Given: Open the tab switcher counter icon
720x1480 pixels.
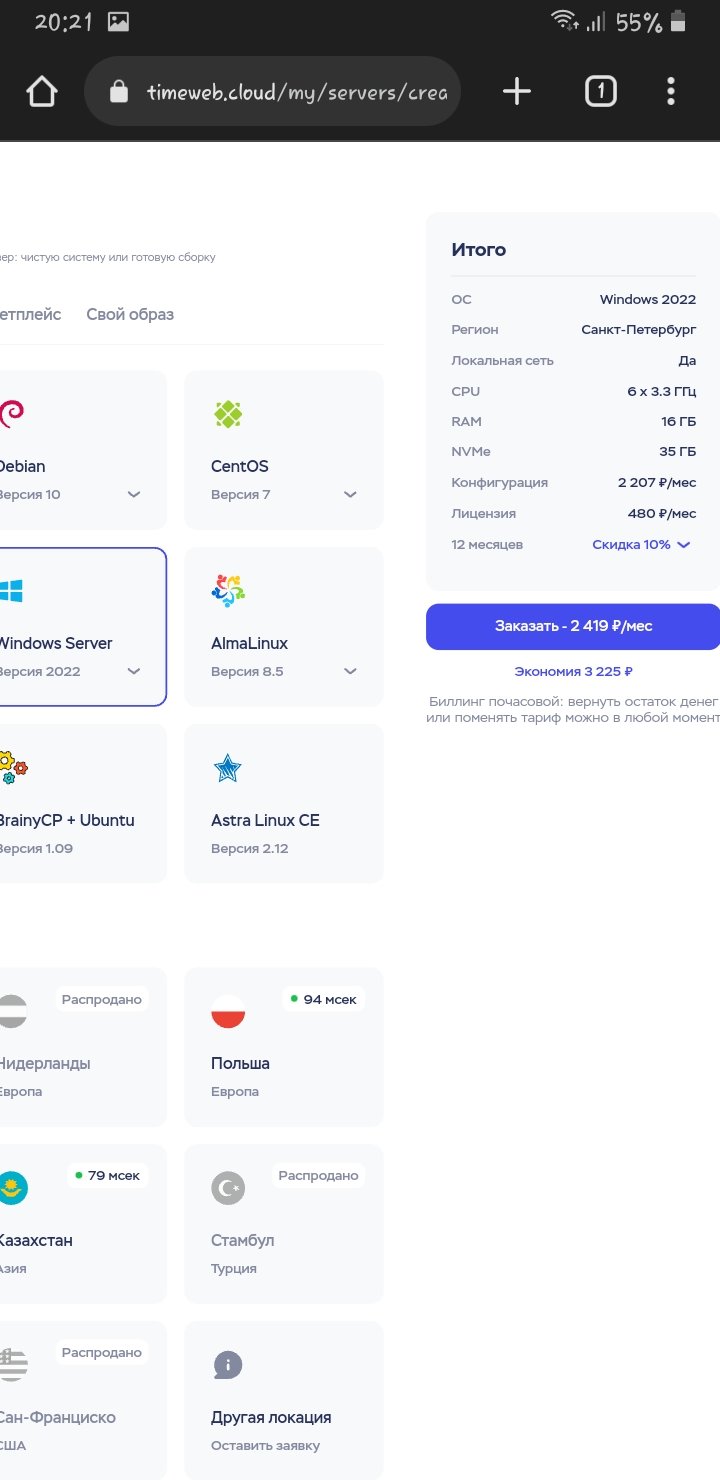Looking at the screenshot, I should pyautogui.click(x=600, y=92).
